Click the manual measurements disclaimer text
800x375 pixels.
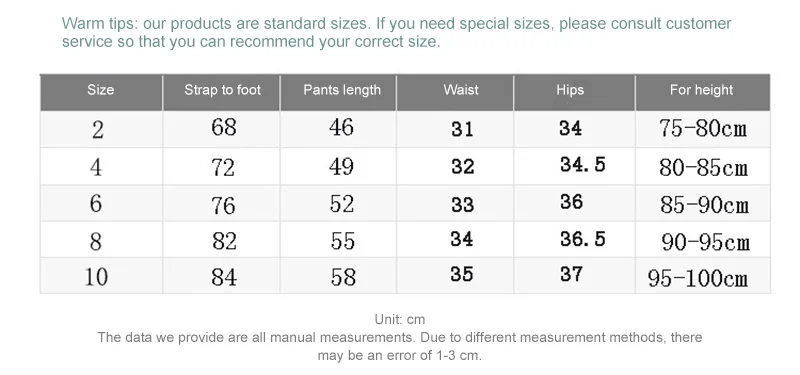coord(399,346)
